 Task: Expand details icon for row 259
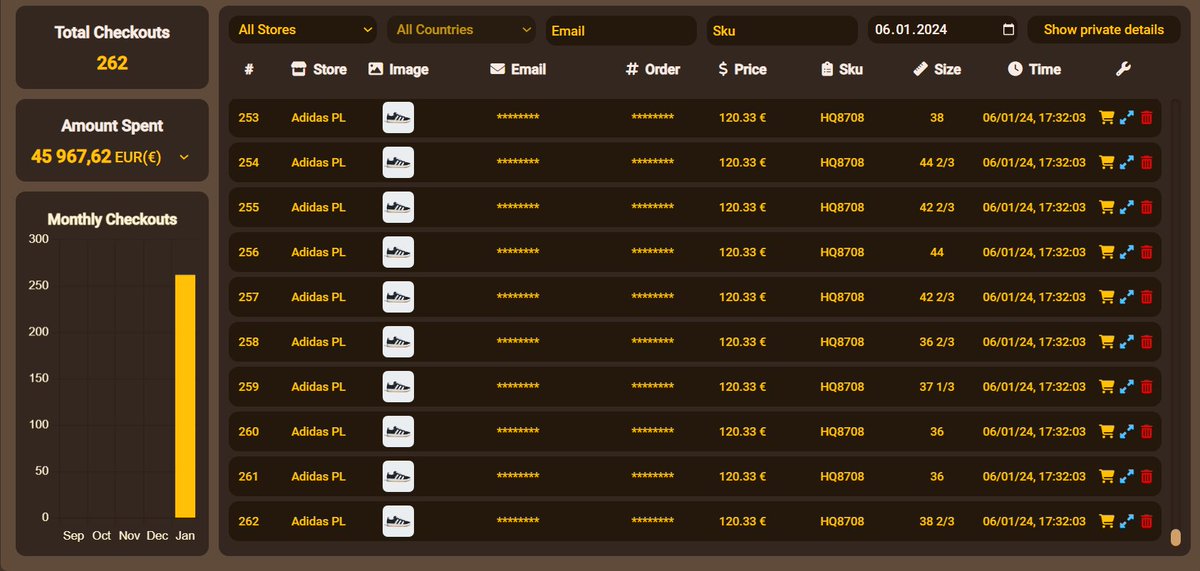(1127, 387)
